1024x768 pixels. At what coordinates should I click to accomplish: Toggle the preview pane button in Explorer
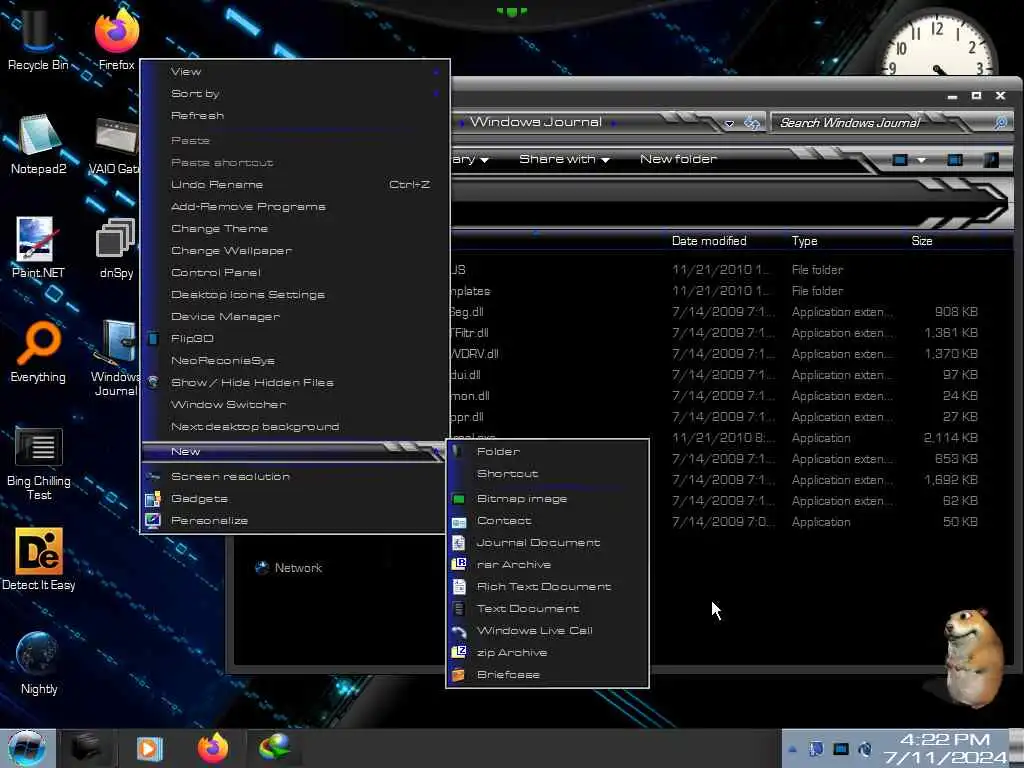pyautogui.click(x=955, y=159)
